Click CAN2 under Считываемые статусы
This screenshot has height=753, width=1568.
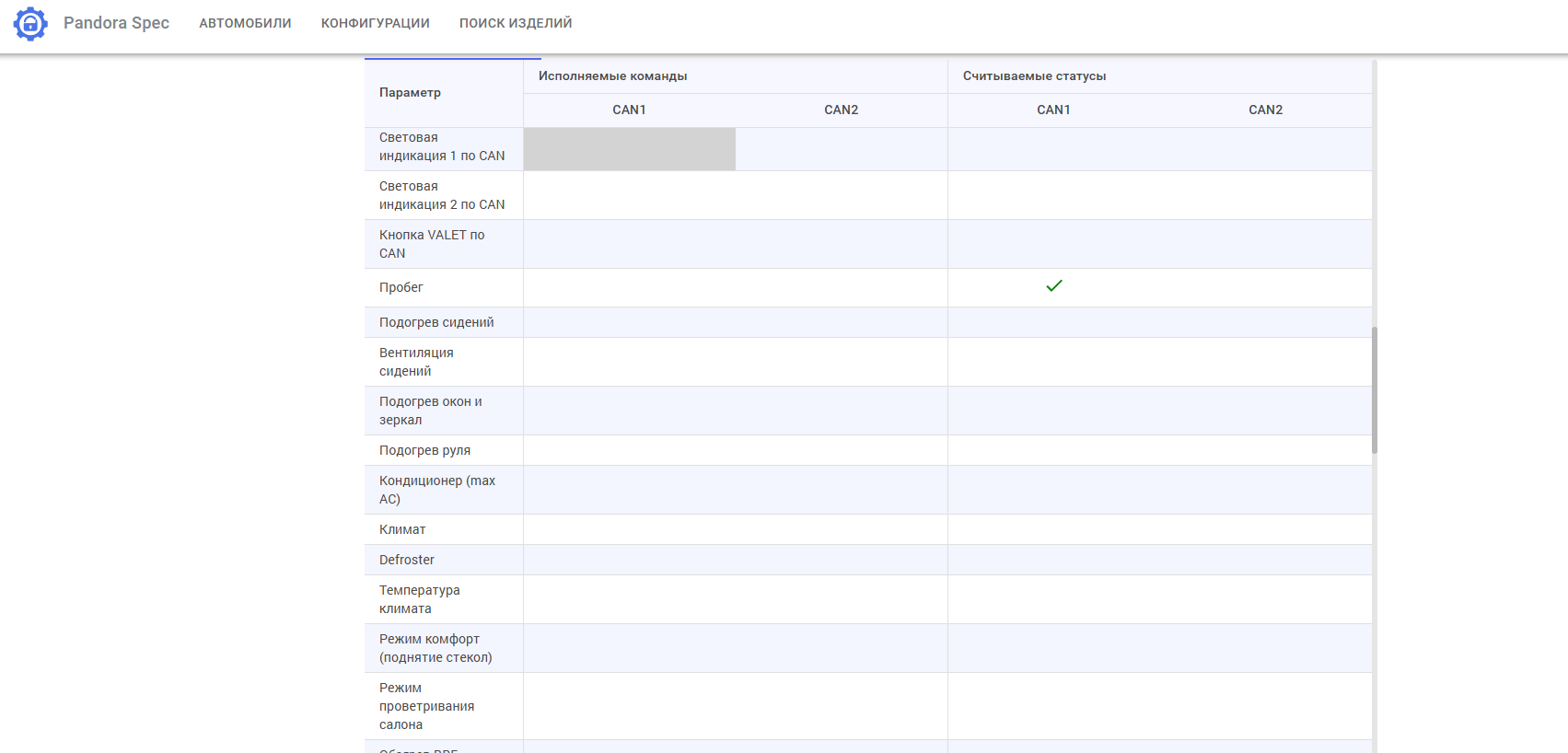[1265, 110]
